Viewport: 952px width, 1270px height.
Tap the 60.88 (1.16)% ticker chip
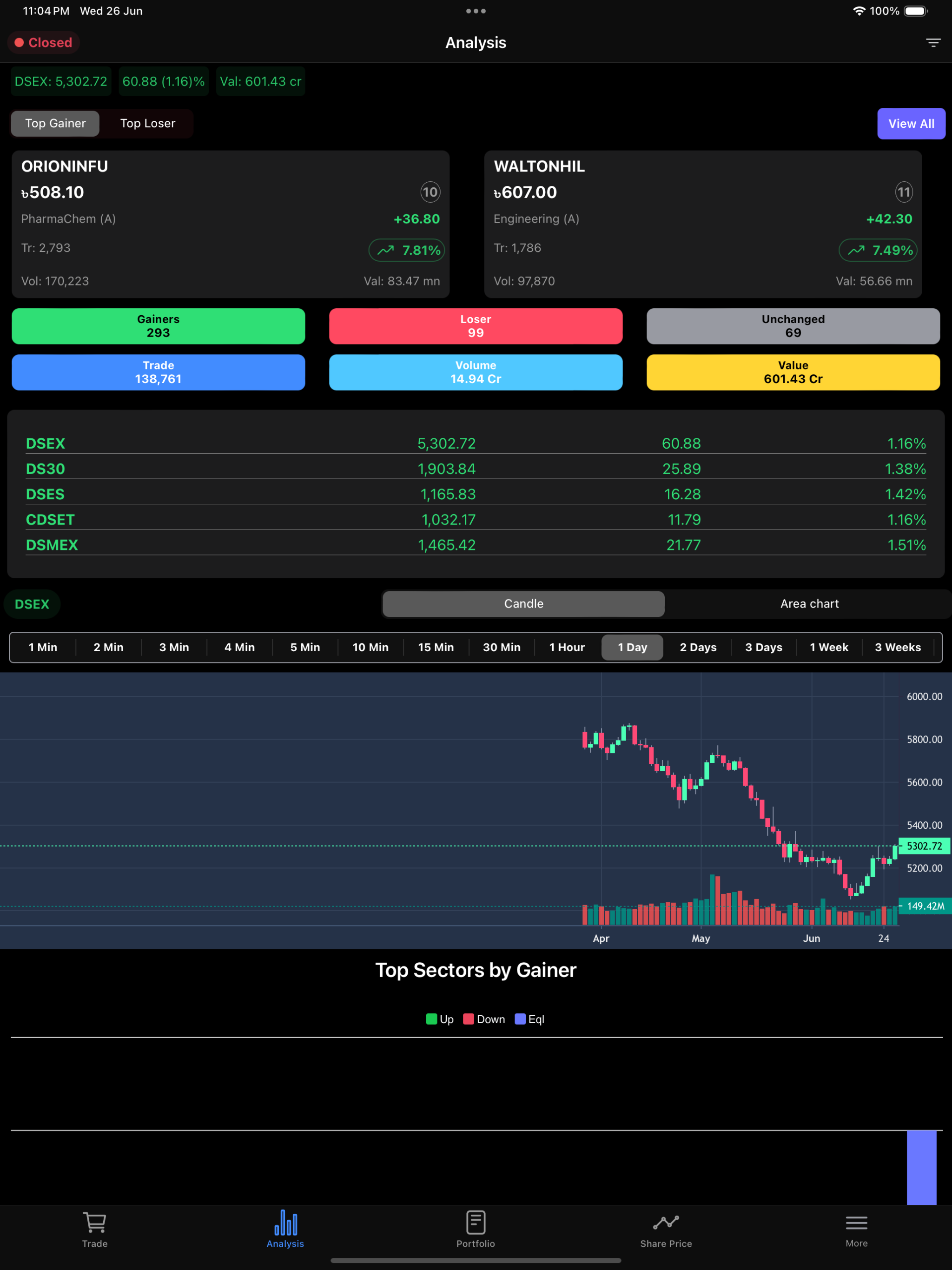164,81
